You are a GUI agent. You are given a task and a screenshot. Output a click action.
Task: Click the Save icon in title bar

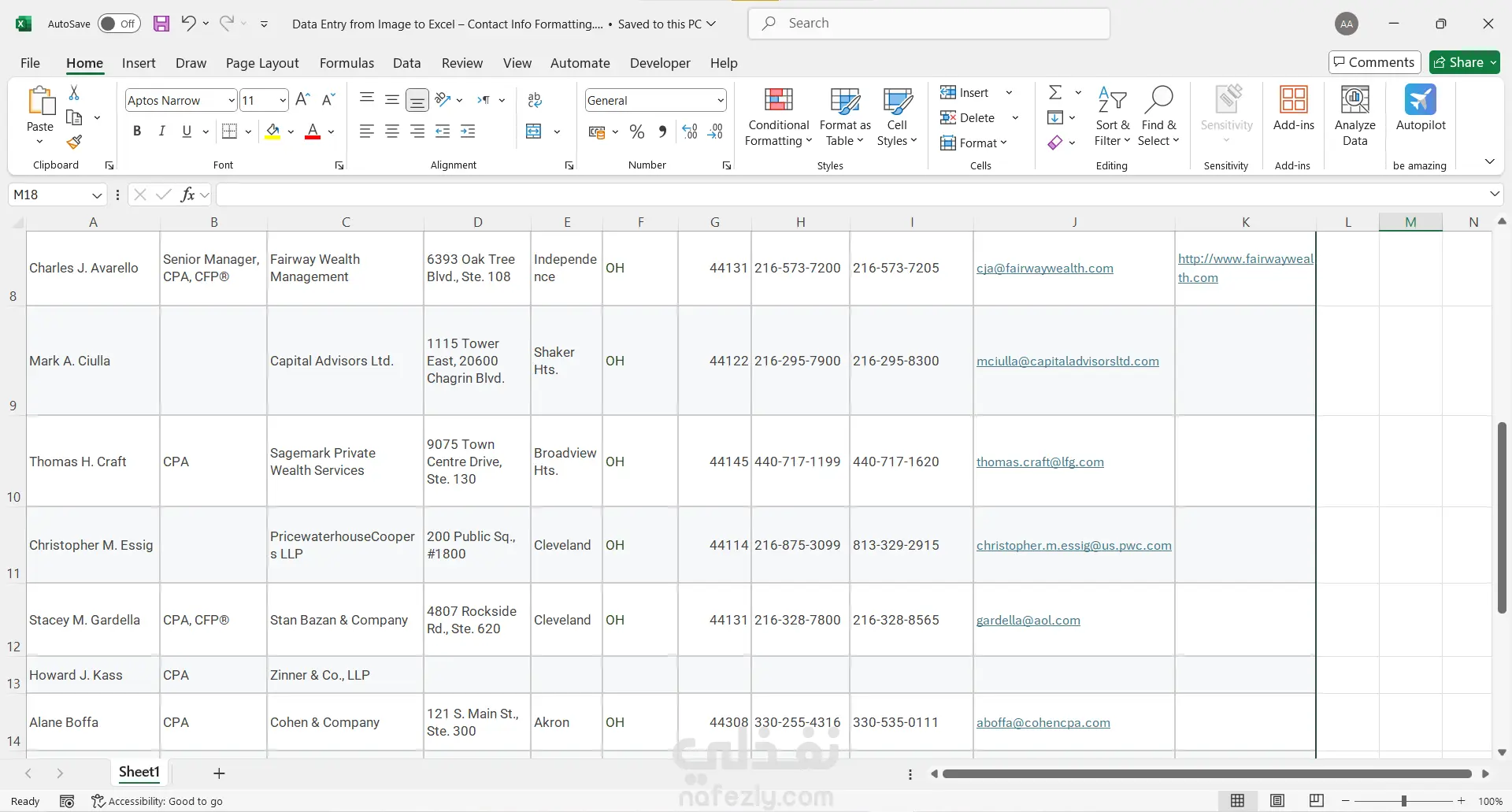[161, 24]
